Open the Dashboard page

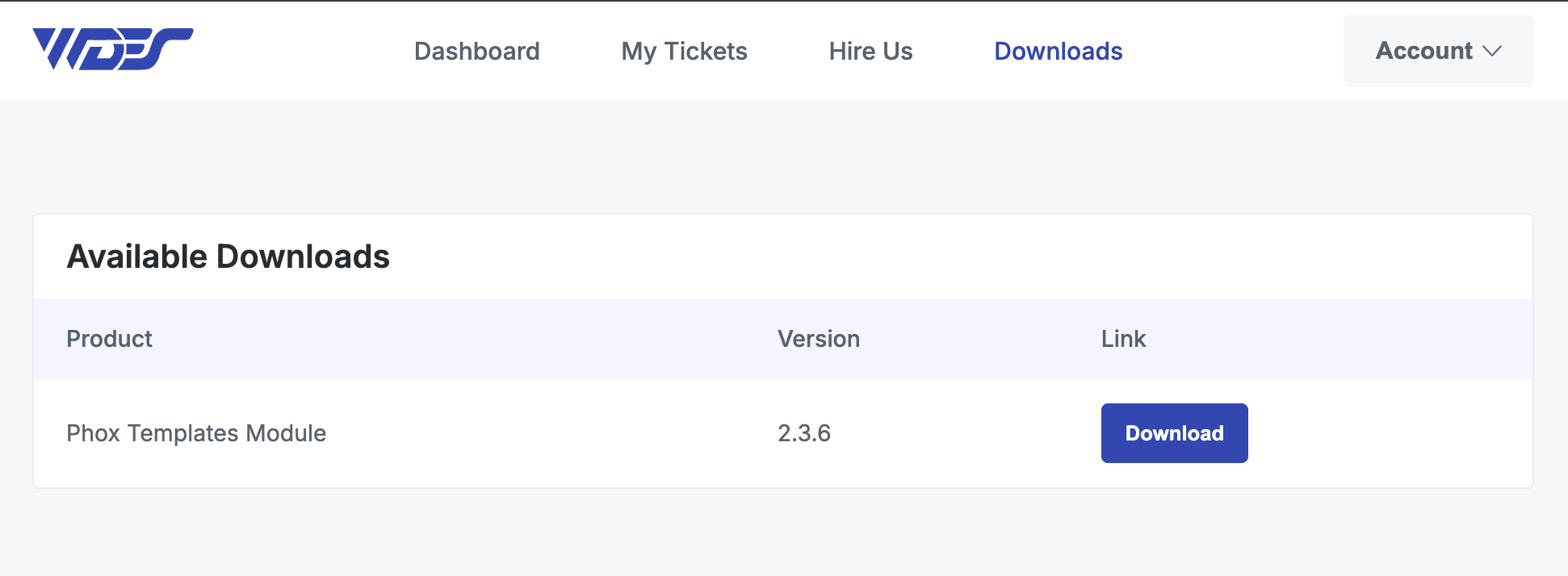476,51
